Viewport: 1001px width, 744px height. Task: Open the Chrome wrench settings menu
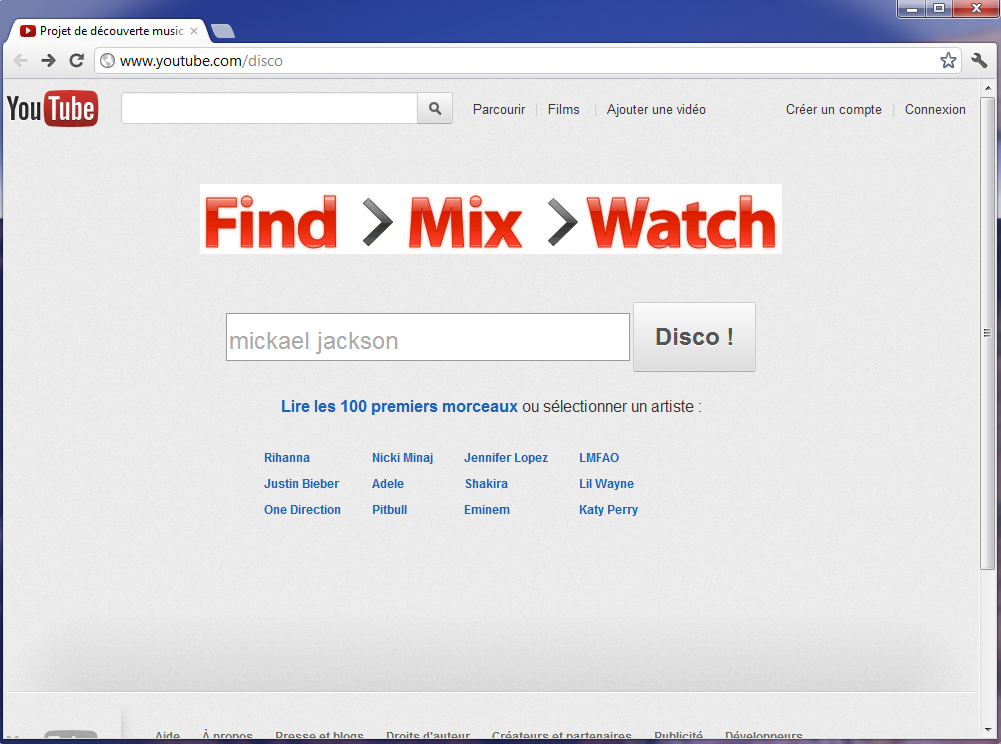(979, 61)
